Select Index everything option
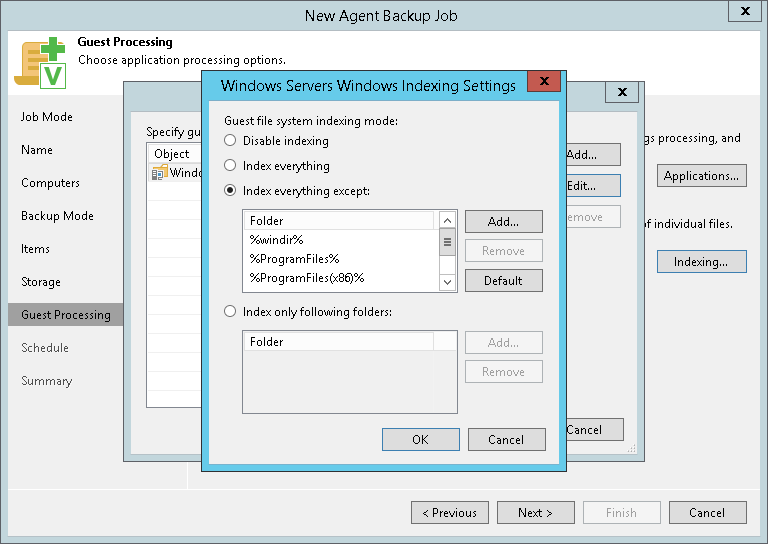The image size is (768, 544). tap(231, 166)
